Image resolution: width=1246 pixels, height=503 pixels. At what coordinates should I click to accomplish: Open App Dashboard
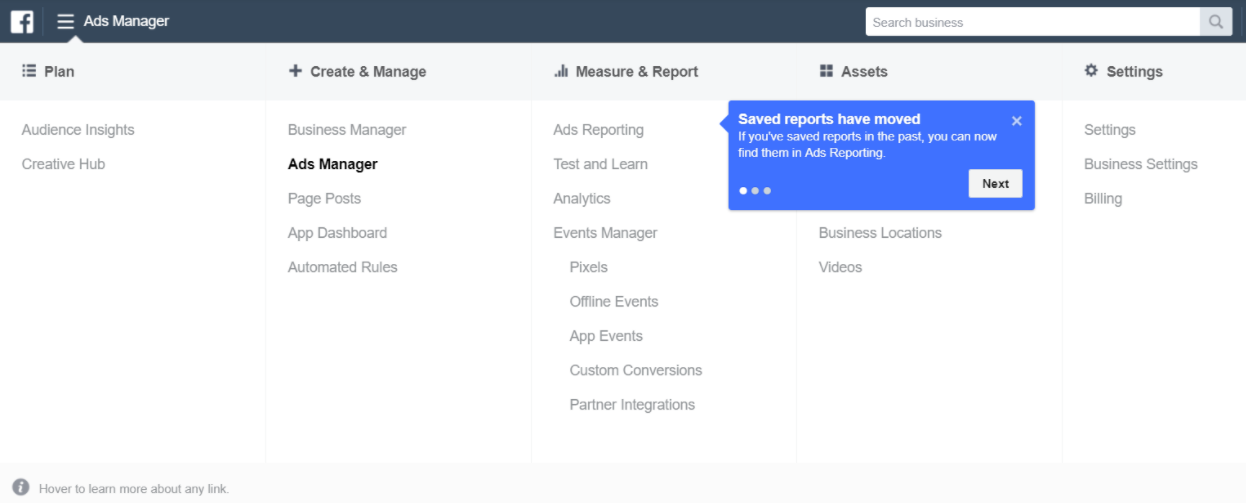337,233
